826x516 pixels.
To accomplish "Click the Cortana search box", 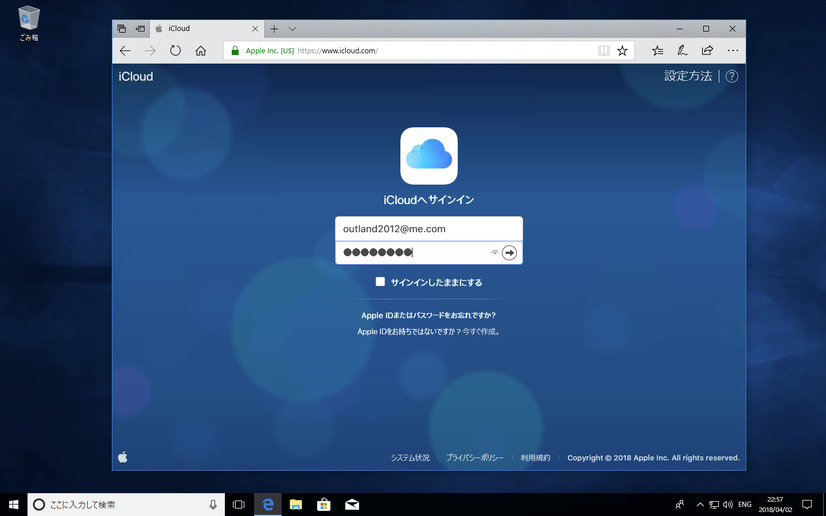I will [126, 504].
